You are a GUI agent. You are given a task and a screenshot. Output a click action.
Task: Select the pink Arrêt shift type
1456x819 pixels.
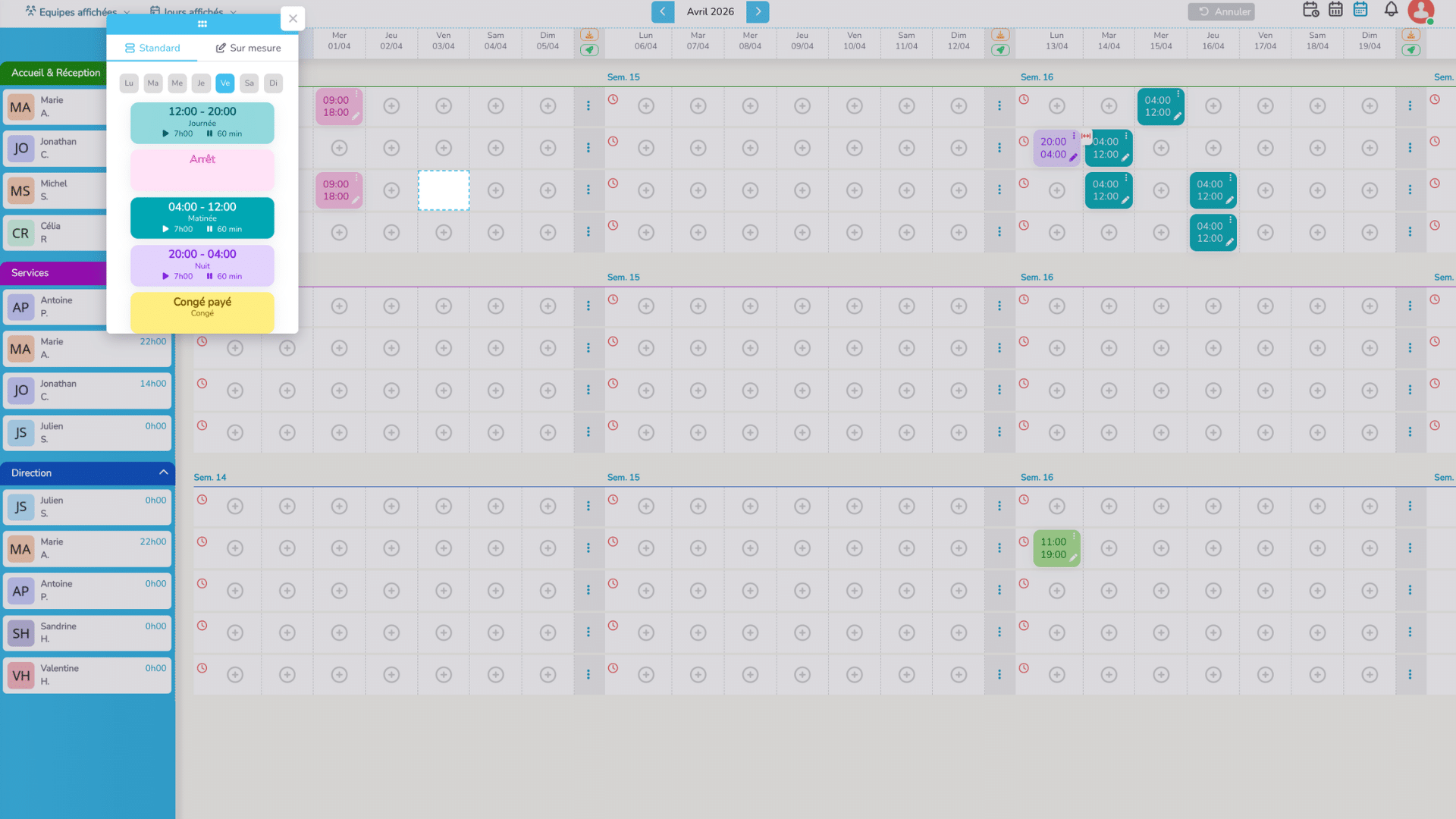(202, 170)
